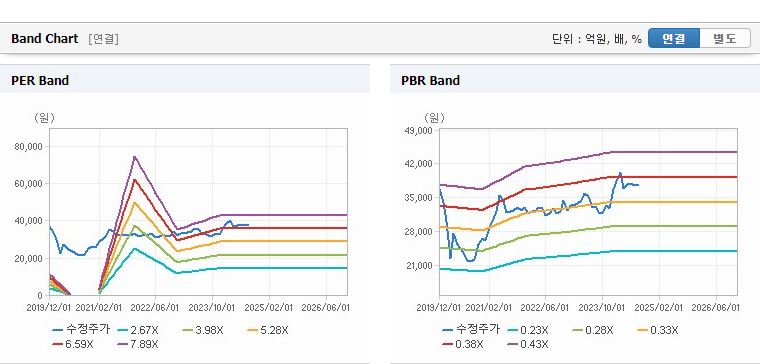
Task: Switch to 연결 (consolidated) view
Action: coord(674,39)
